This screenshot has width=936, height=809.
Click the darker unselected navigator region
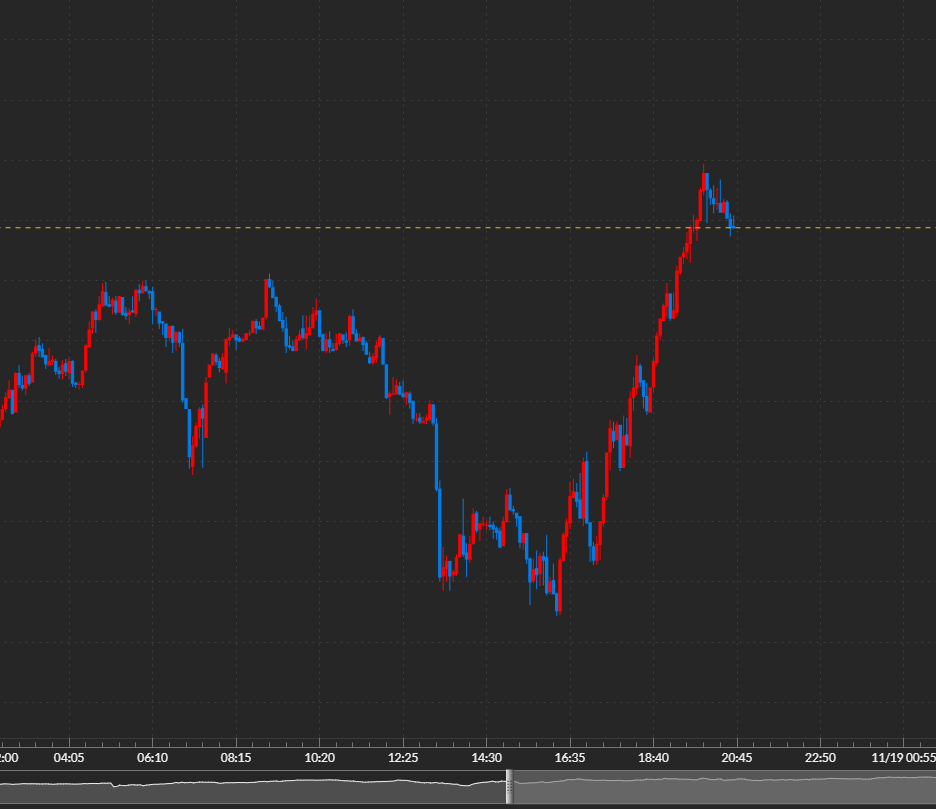click(250, 788)
